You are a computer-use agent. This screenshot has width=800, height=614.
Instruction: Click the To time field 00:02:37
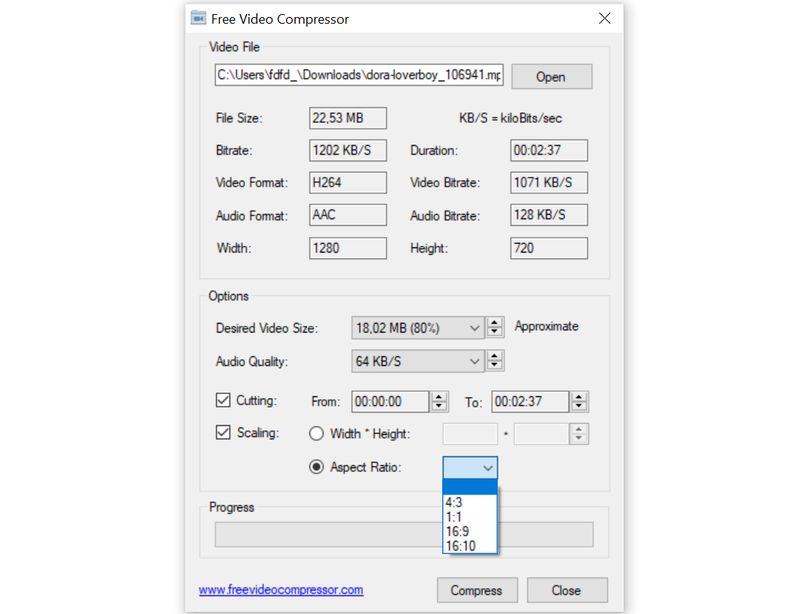pos(530,402)
